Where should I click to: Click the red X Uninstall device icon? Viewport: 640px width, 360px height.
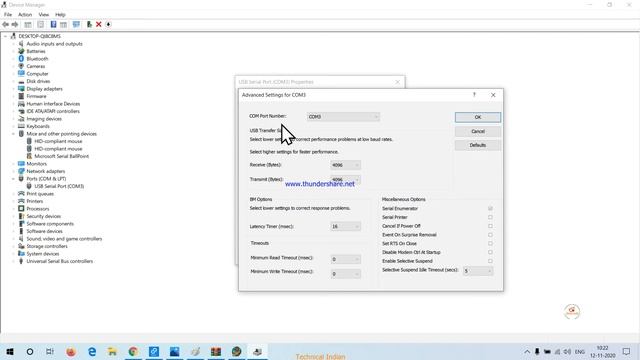pos(99,24)
